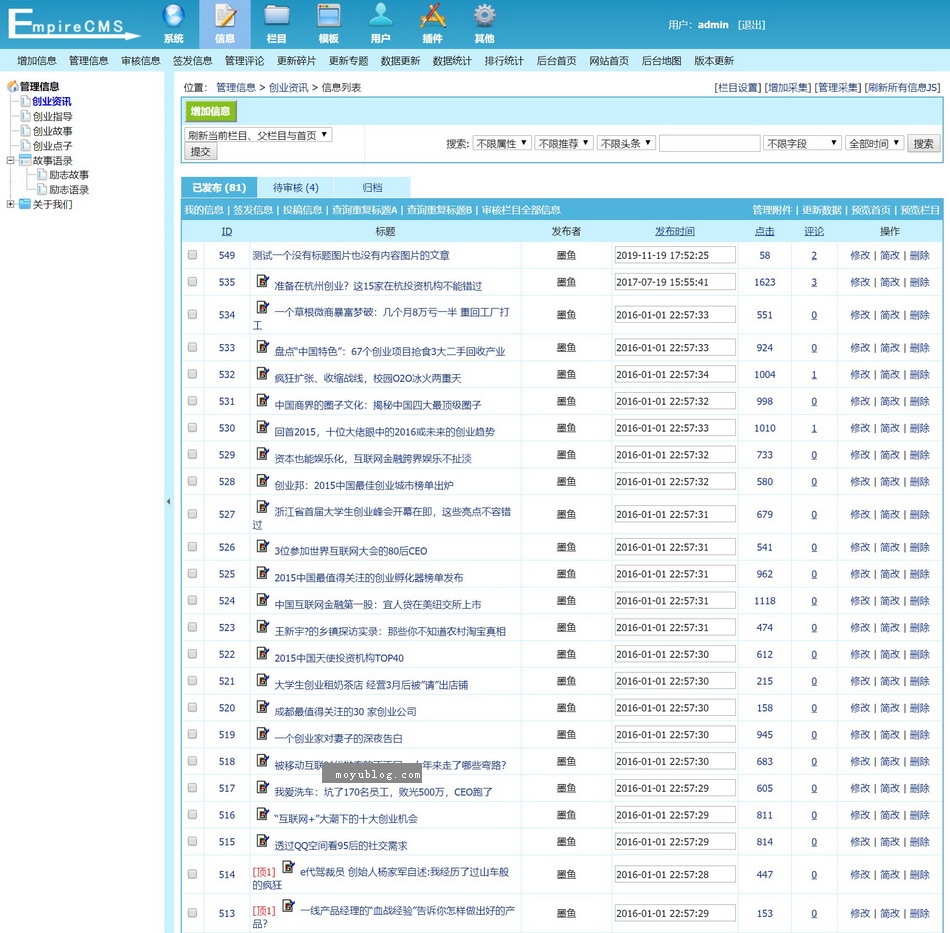Switch to the 待审核 (4) tab
The image size is (950, 933).
295,187
